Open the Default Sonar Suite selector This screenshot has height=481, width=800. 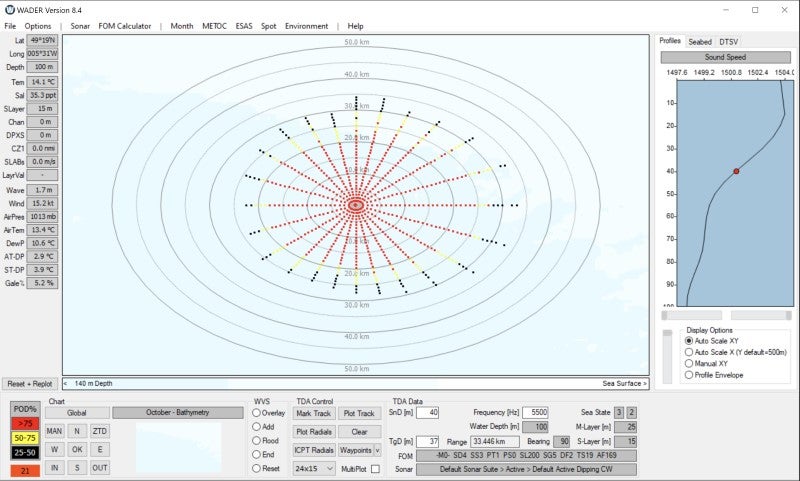coord(527,468)
